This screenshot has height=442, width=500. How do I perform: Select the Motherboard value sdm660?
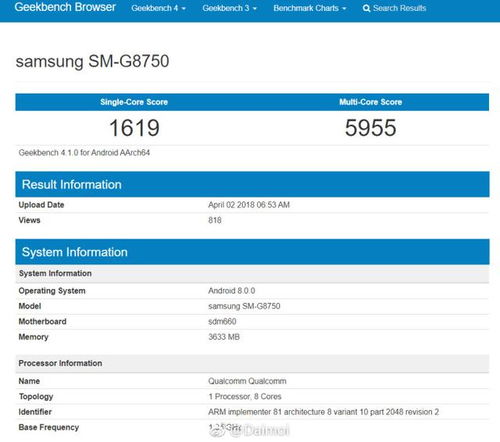point(222,321)
